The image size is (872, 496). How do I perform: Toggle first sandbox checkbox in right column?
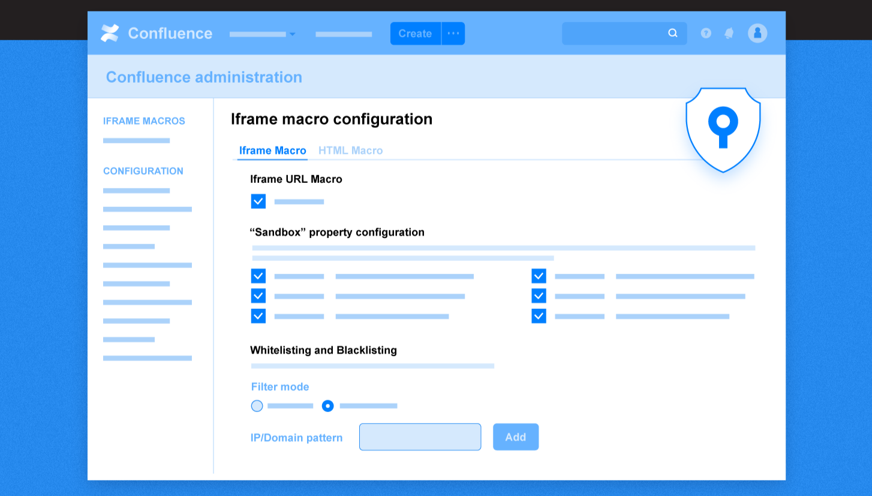tap(538, 276)
